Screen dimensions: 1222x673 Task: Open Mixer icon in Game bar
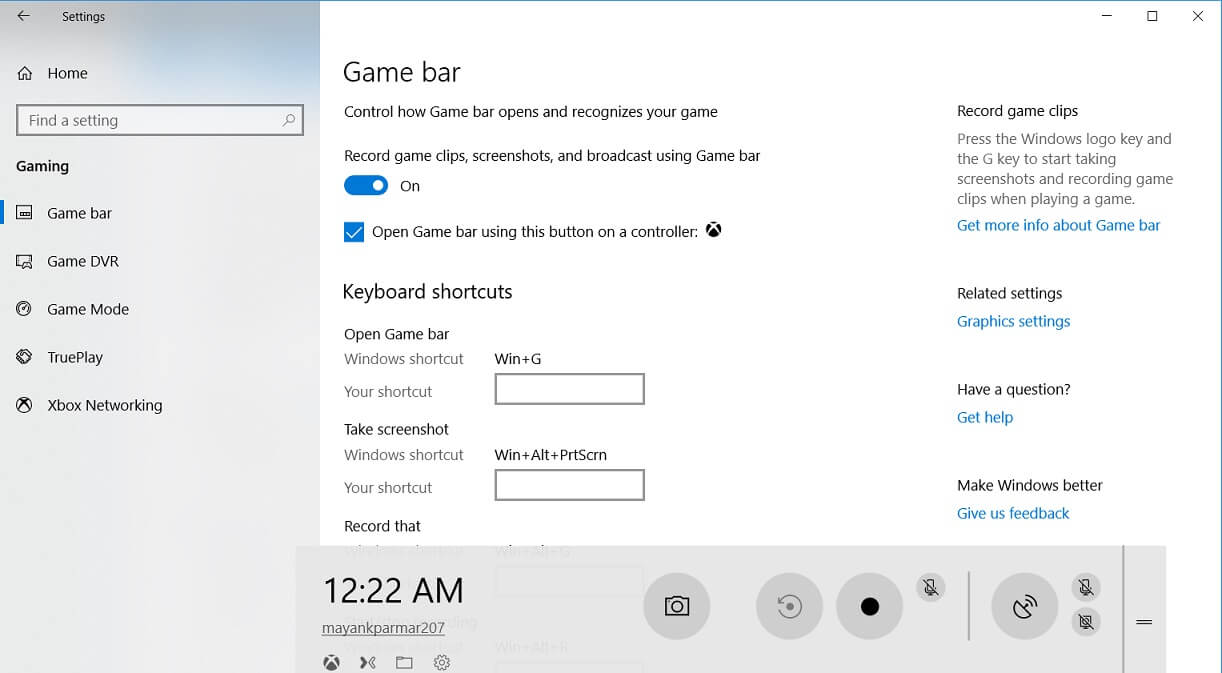[368, 662]
